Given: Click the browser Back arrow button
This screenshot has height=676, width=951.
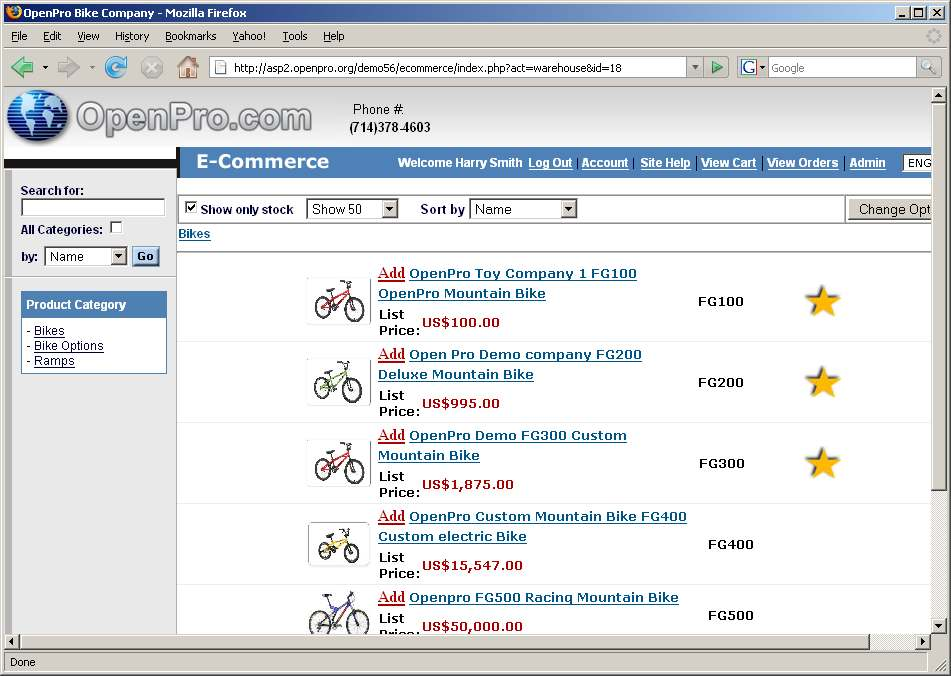Looking at the screenshot, I should click(x=22, y=67).
